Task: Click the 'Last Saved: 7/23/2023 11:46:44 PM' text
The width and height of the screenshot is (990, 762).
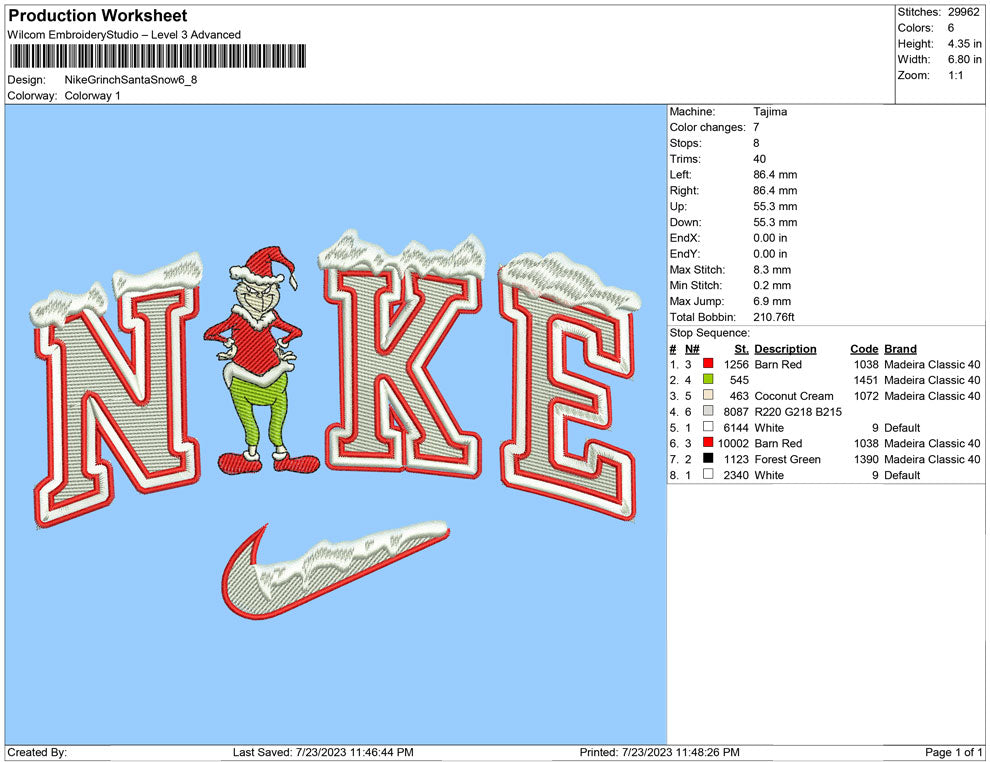Action: (x=323, y=752)
